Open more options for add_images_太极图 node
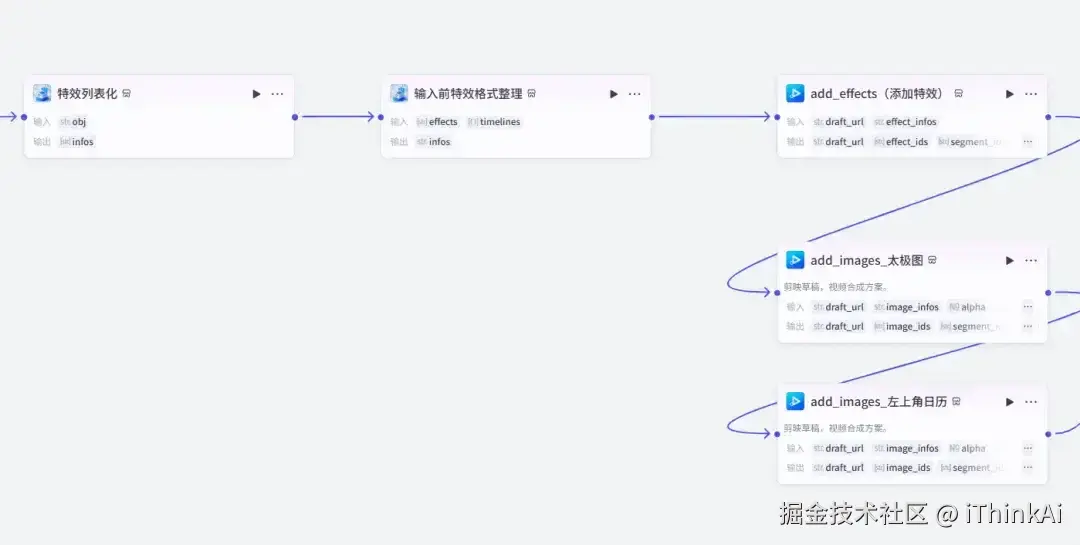Image resolution: width=1080 pixels, height=545 pixels. point(1031,260)
